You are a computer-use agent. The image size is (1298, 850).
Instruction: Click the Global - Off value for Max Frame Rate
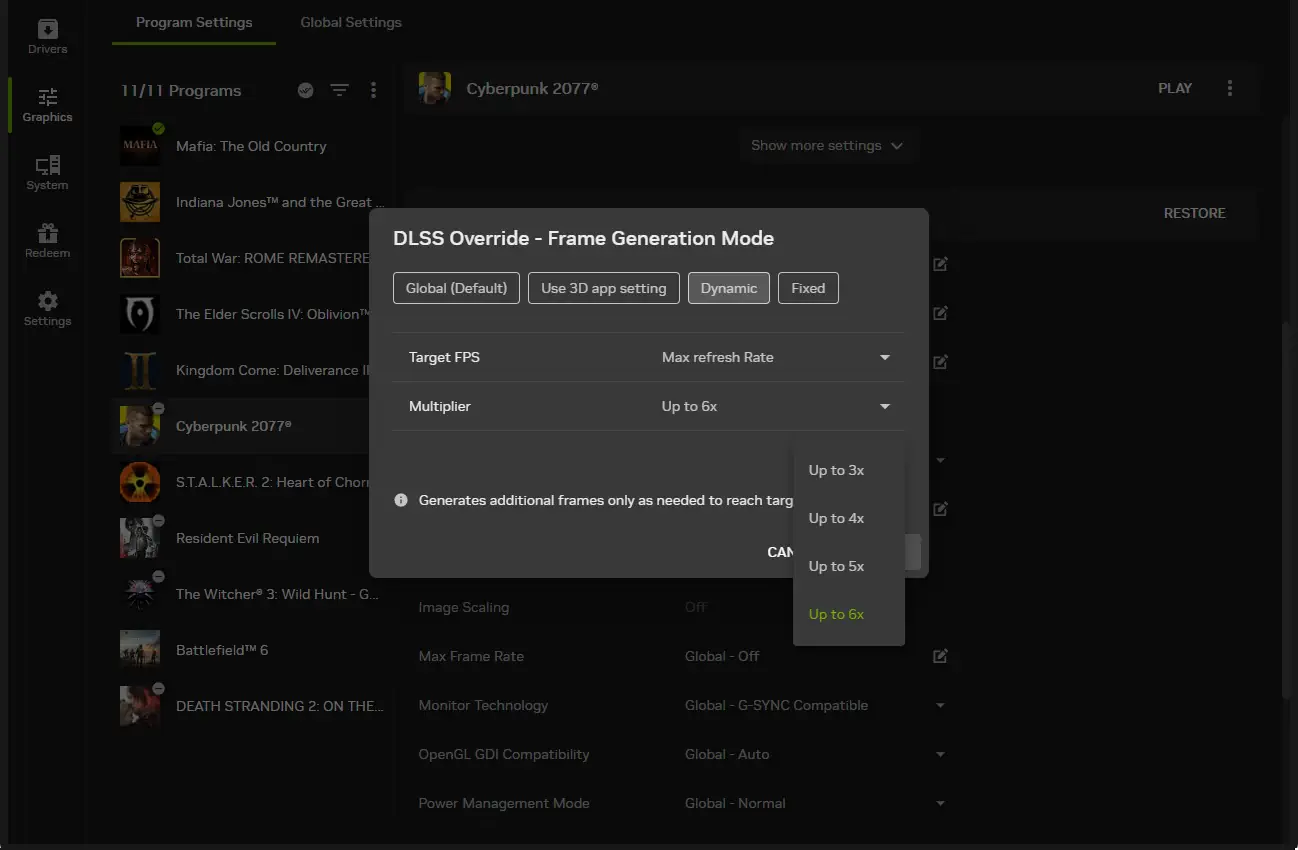tap(722, 656)
